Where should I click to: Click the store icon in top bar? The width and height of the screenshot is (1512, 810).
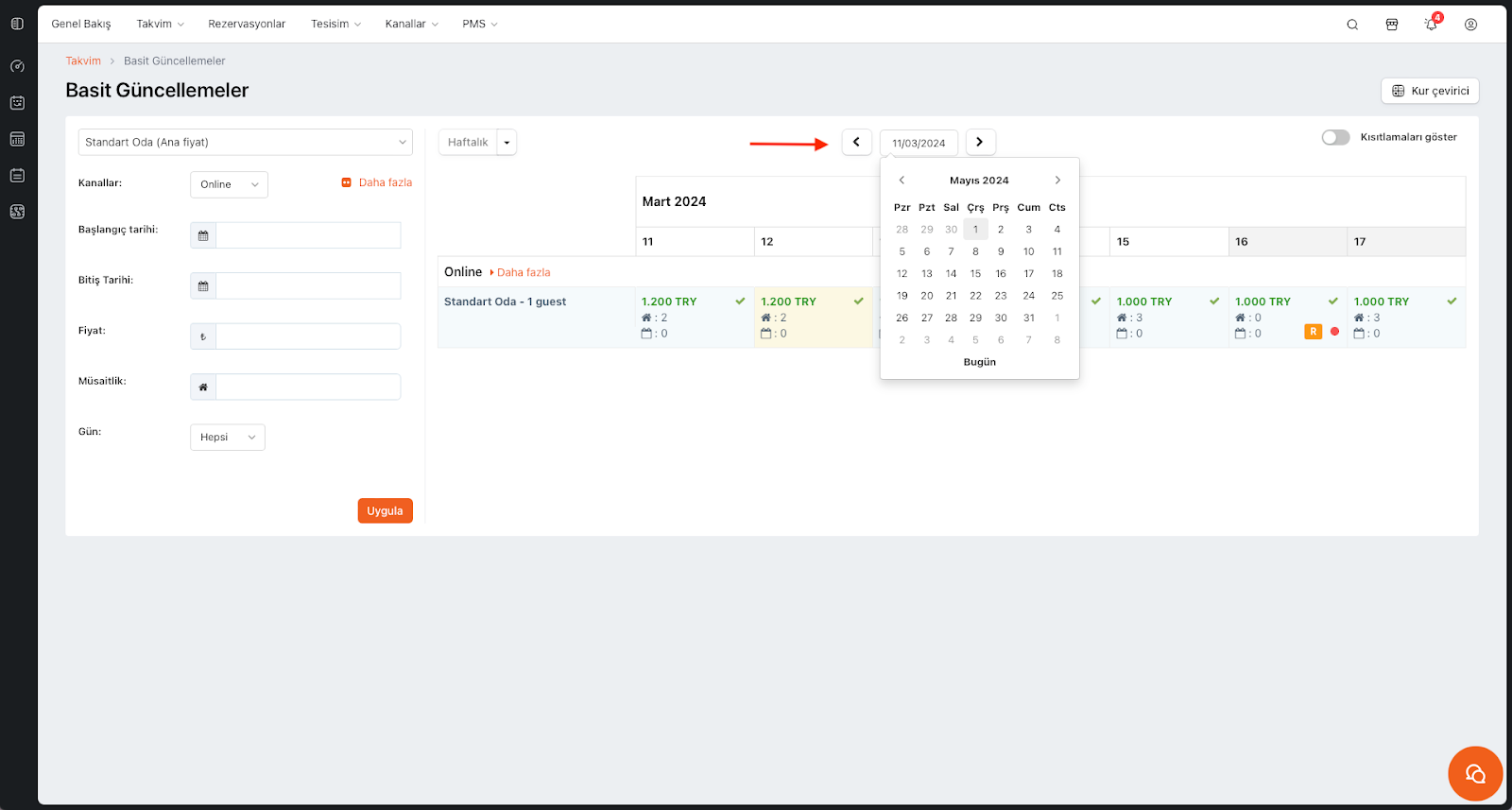(1392, 25)
